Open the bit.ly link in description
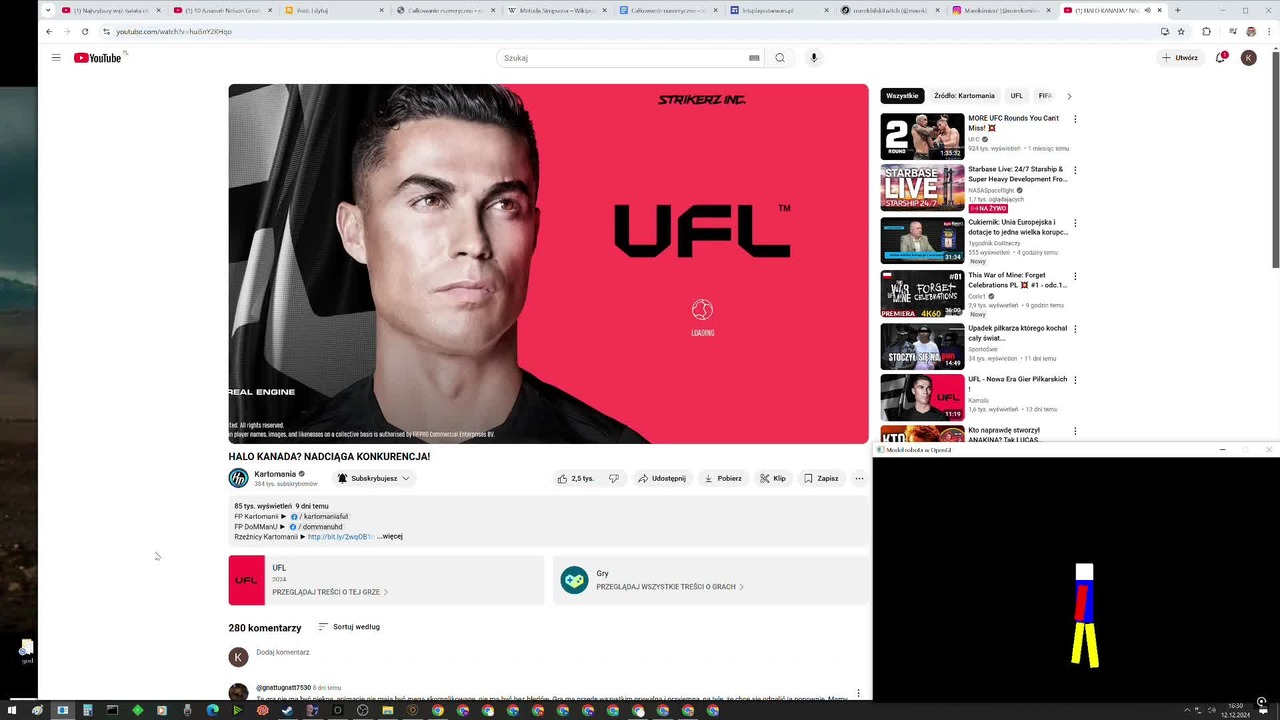This screenshot has height=720, width=1280. click(x=341, y=537)
